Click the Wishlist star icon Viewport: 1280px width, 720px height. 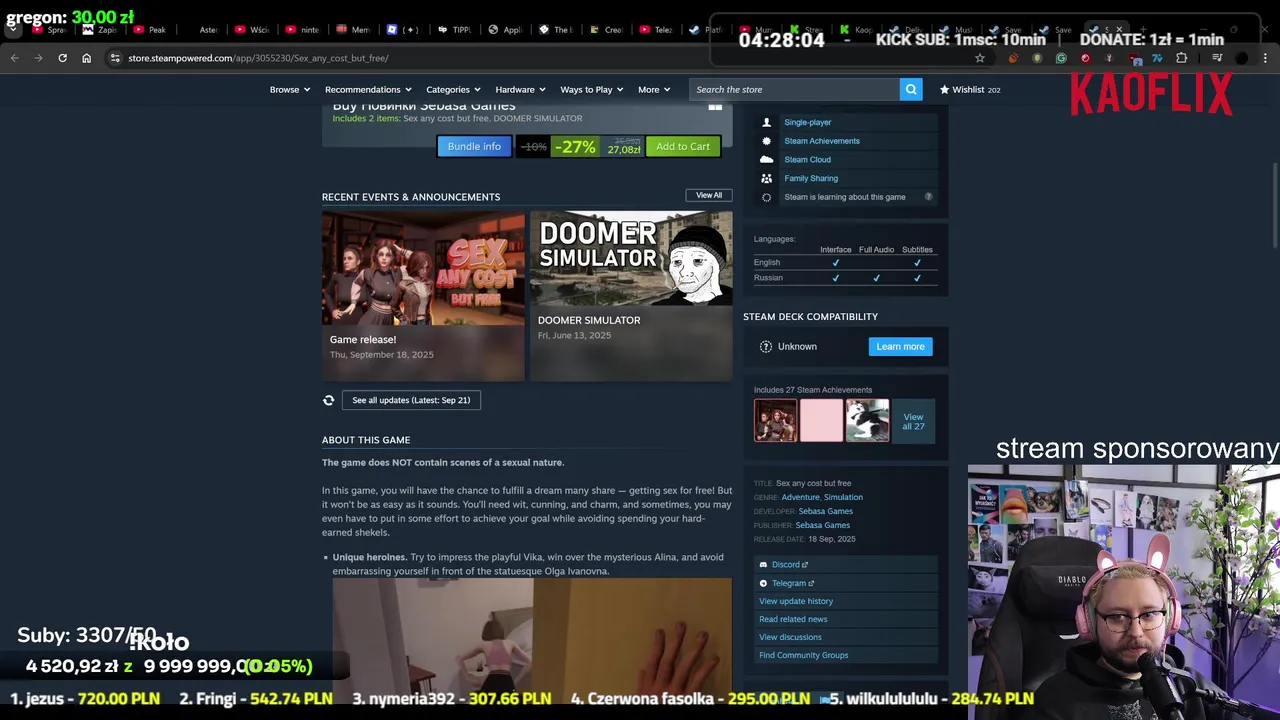[944, 90]
